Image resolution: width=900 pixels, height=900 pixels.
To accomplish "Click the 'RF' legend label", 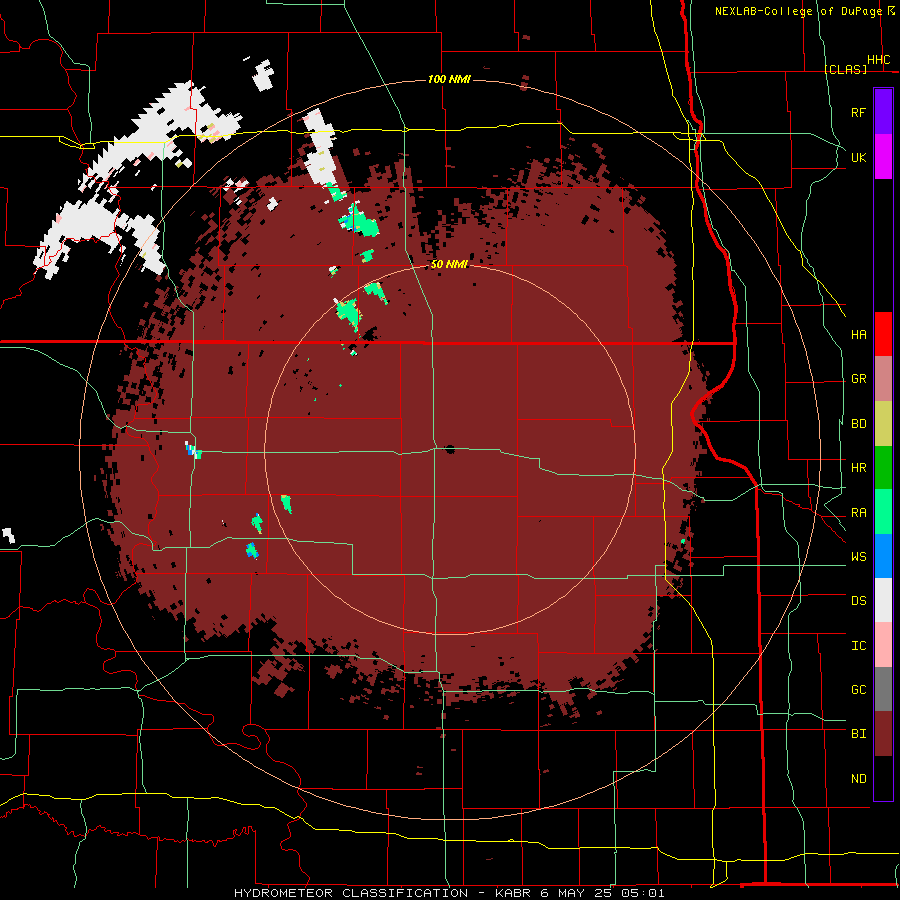I will coord(858,112).
